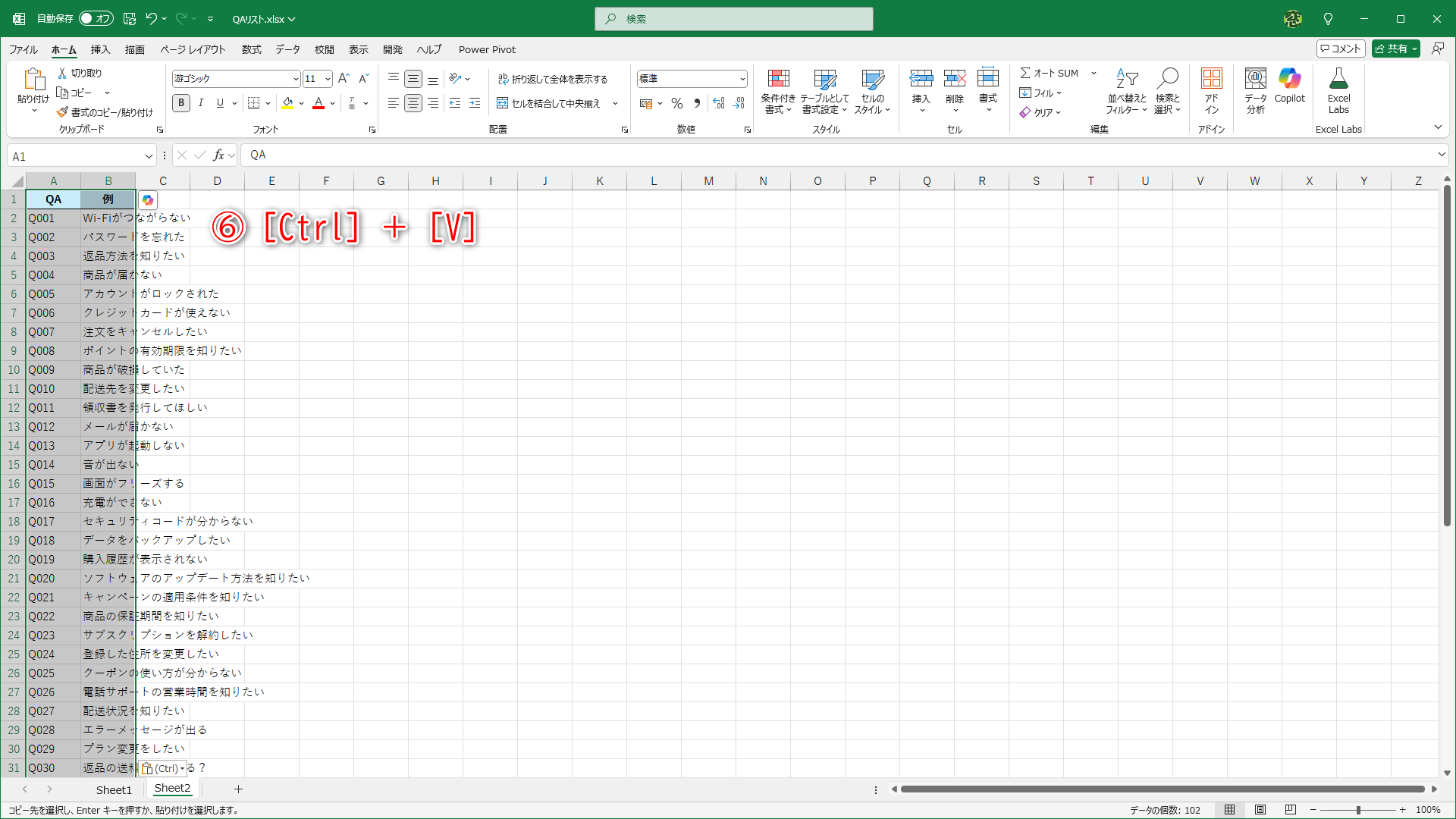Open the Paste Options (Ctrl) dropdown
This screenshot has width=1456, height=819.
(x=164, y=768)
